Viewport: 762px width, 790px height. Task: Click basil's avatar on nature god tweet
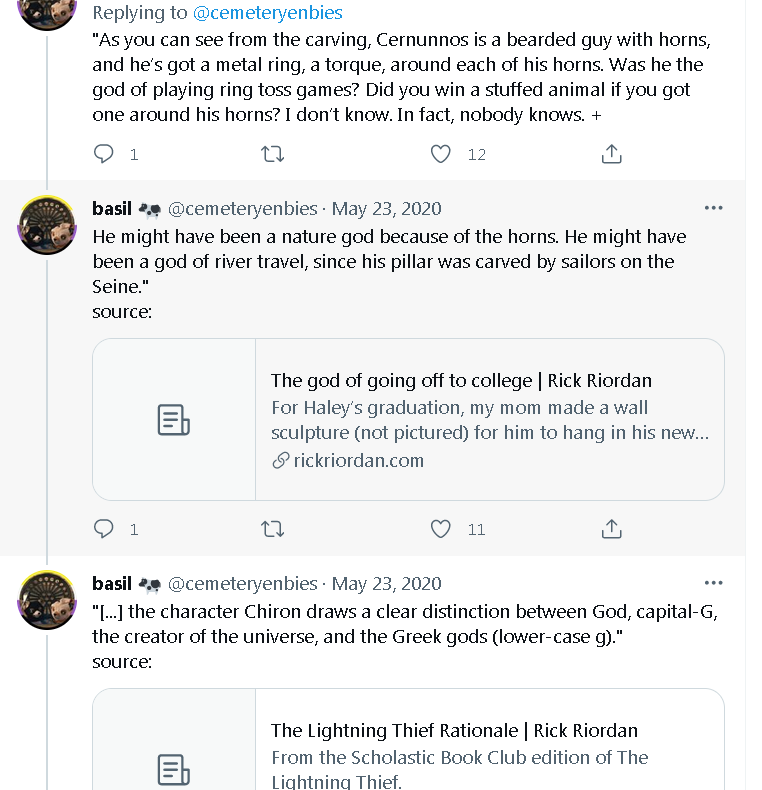47,224
